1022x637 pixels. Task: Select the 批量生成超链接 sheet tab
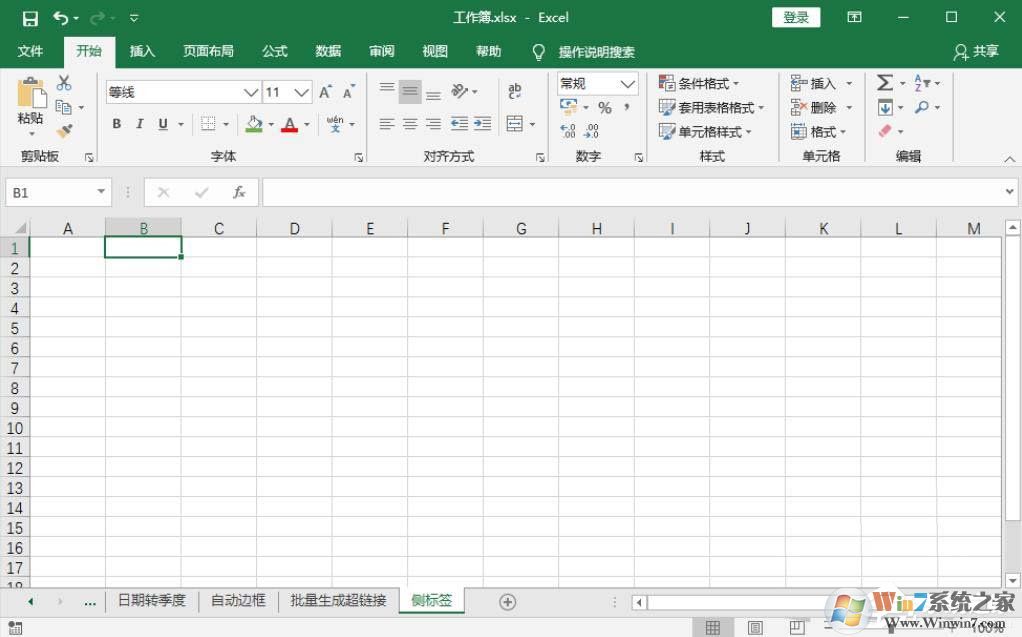click(338, 600)
